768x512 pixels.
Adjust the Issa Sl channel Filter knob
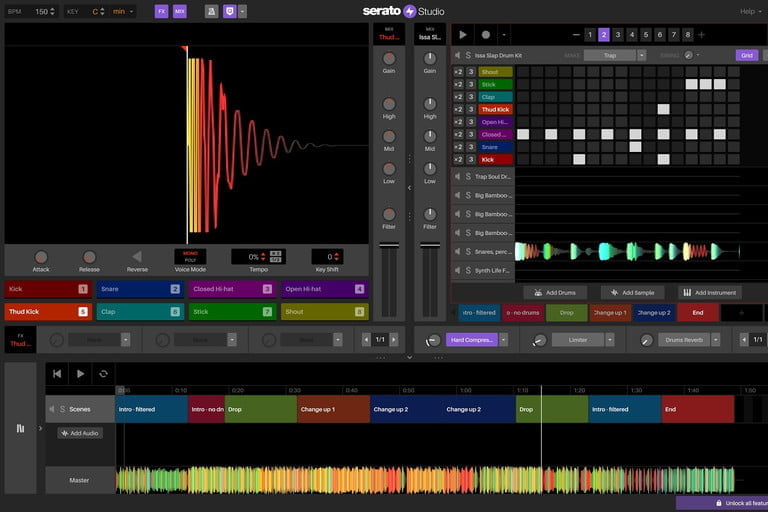[430, 214]
